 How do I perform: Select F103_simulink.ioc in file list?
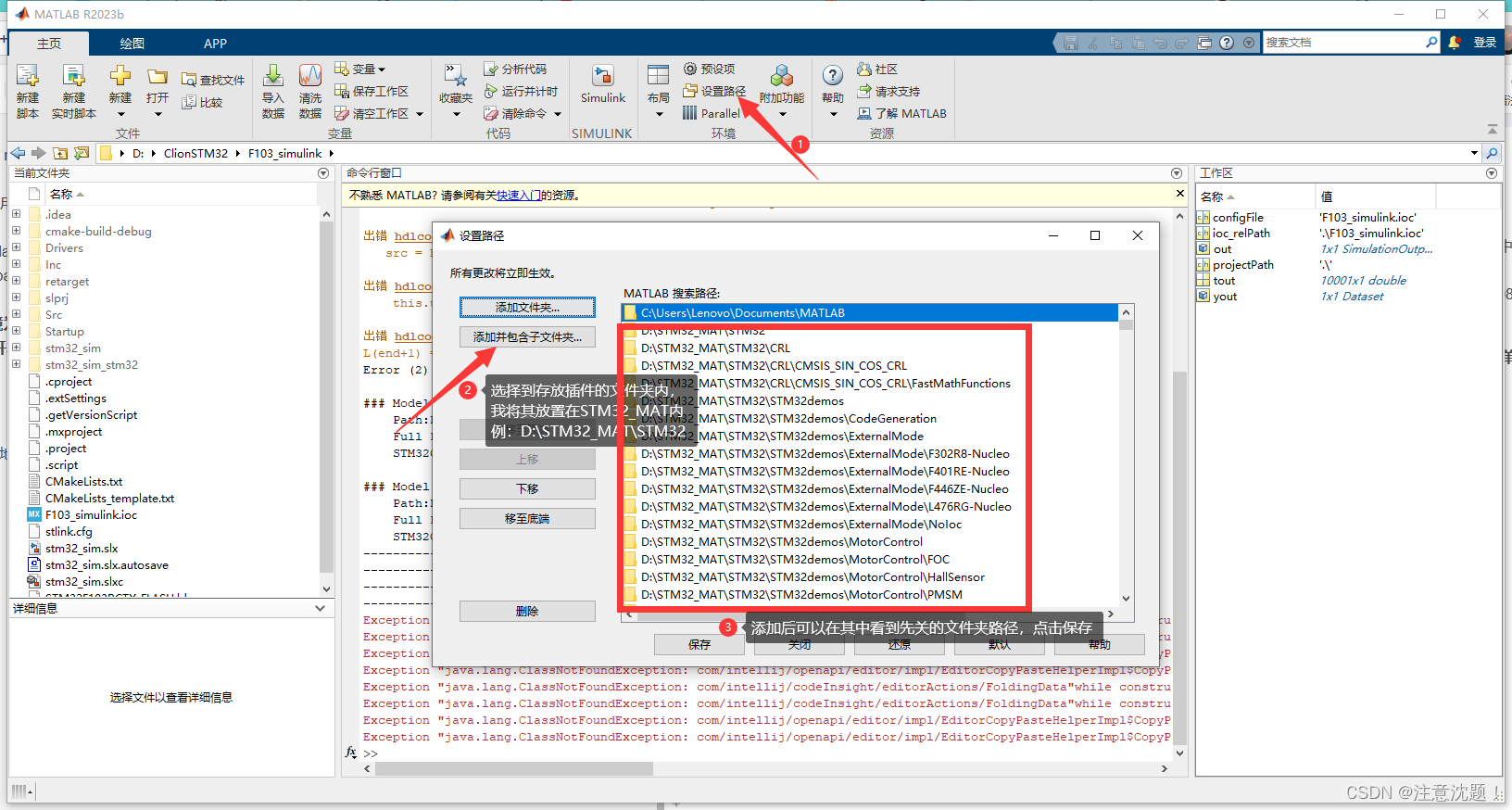click(x=91, y=514)
